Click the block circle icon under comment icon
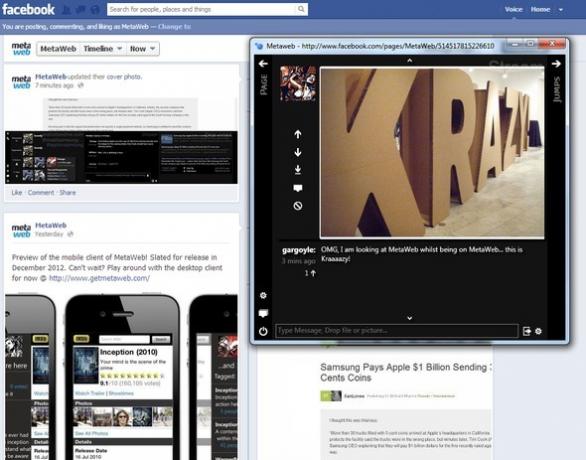 [297, 206]
